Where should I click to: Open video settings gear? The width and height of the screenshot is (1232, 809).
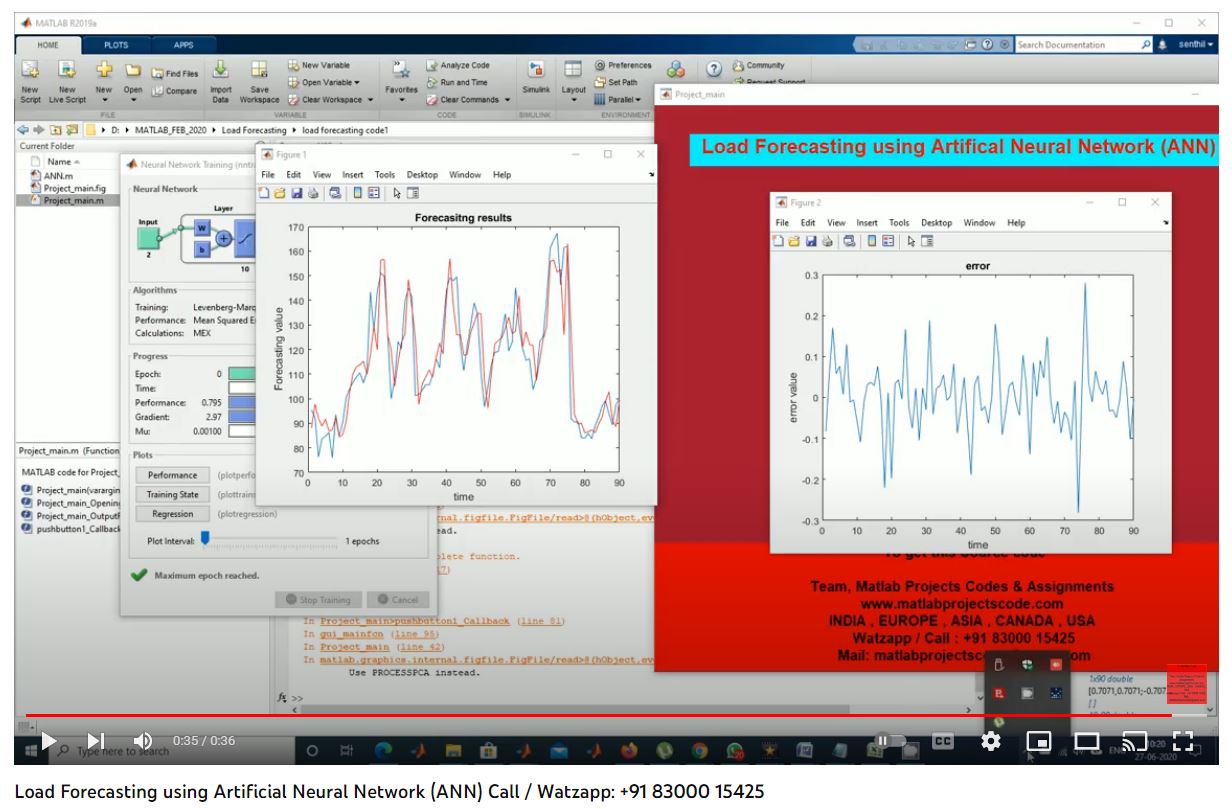pos(991,741)
